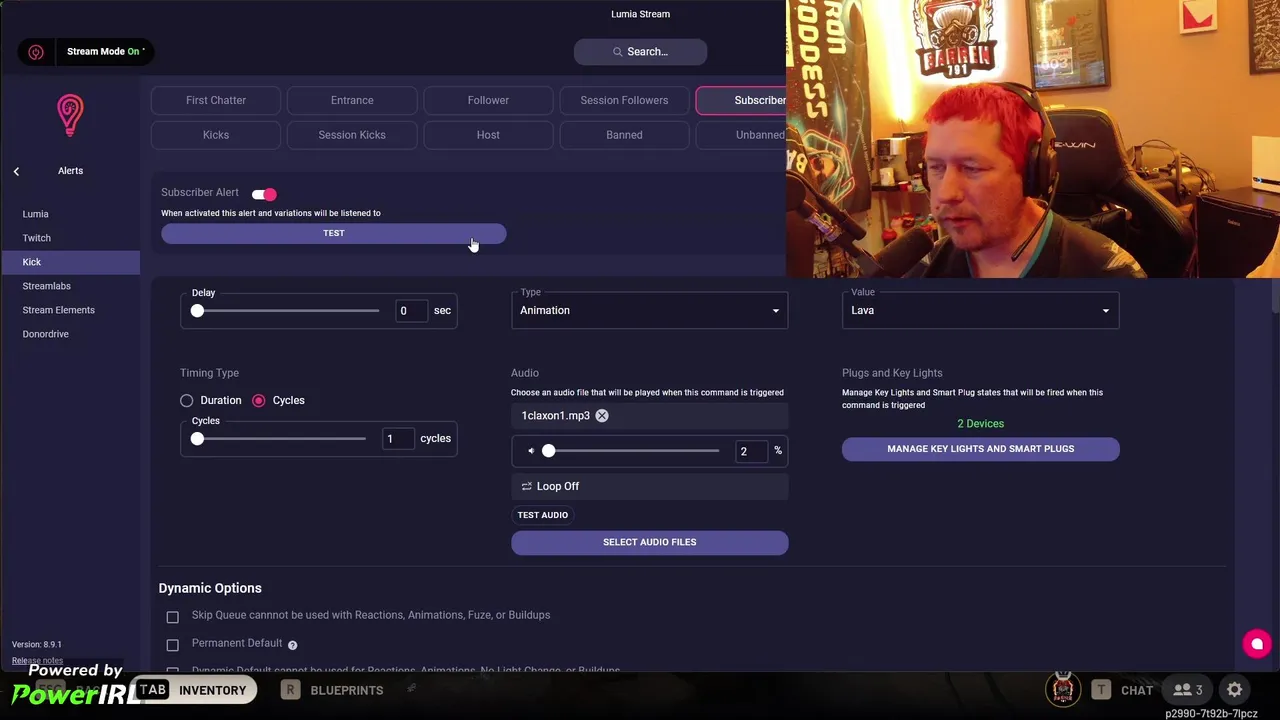The width and height of the screenshot is (1280, 720).
Task: Select Streamlabs in the Alerts sidebar
Action: tap(70, 286)
